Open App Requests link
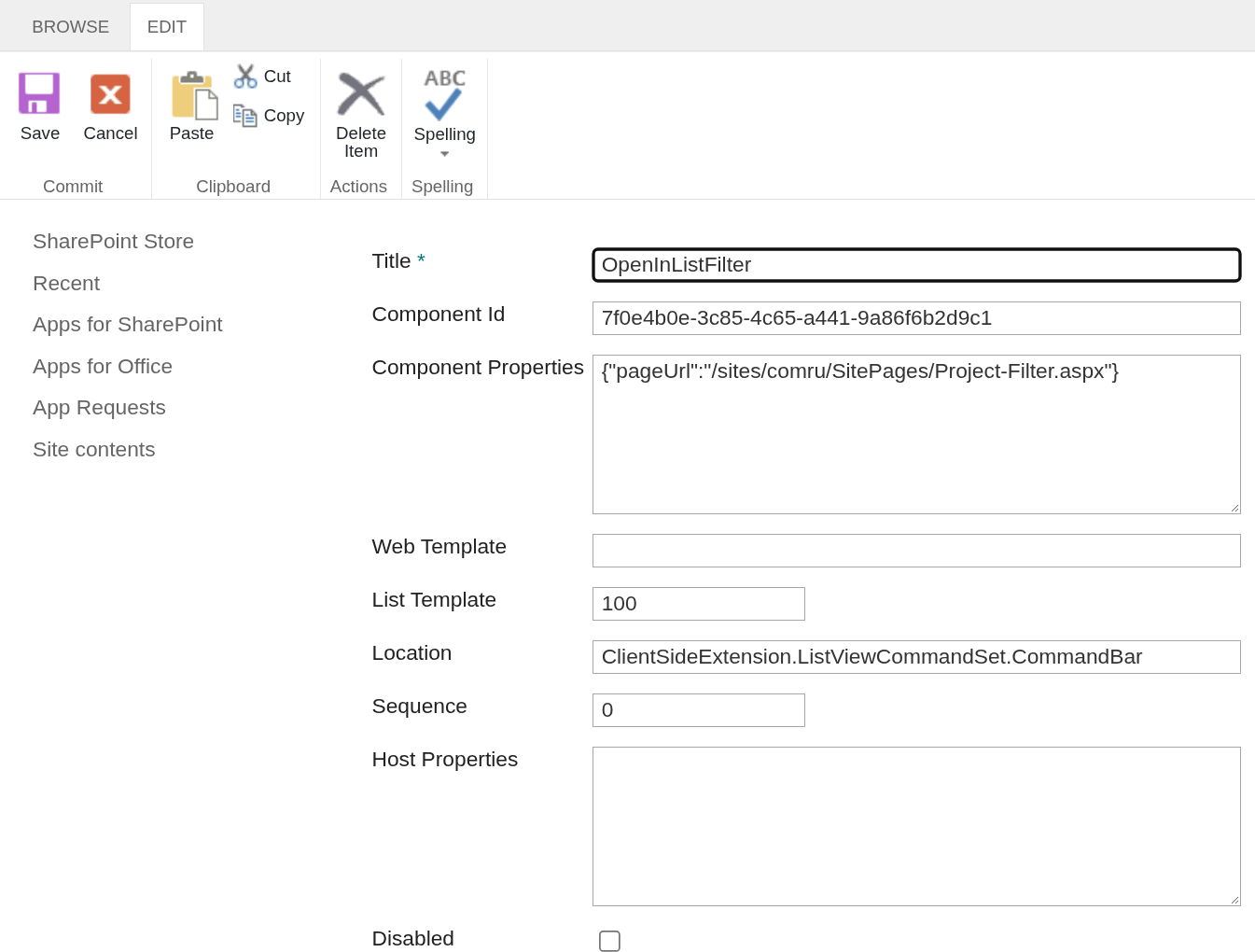Viewport: 1255px width, 952px height. [99, 408]
